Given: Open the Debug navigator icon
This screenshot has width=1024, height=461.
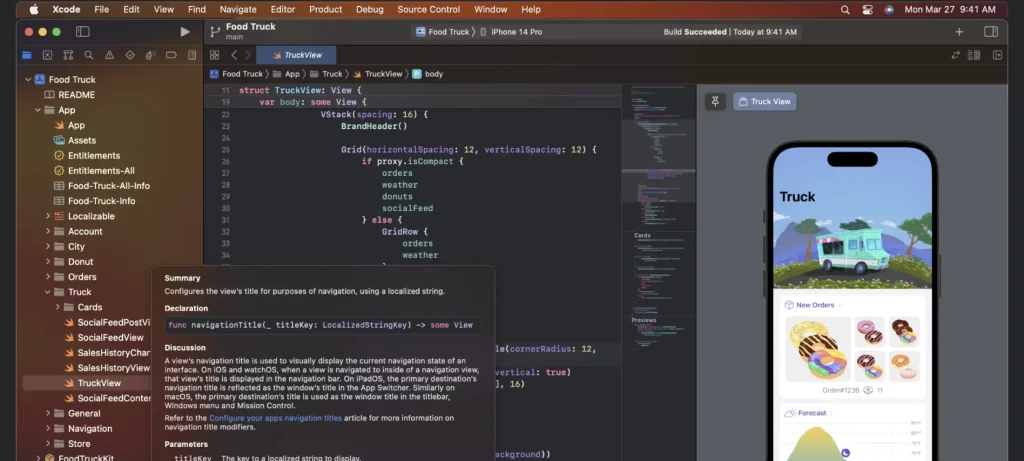Looking at the screenshot, I should click(150, 55).
